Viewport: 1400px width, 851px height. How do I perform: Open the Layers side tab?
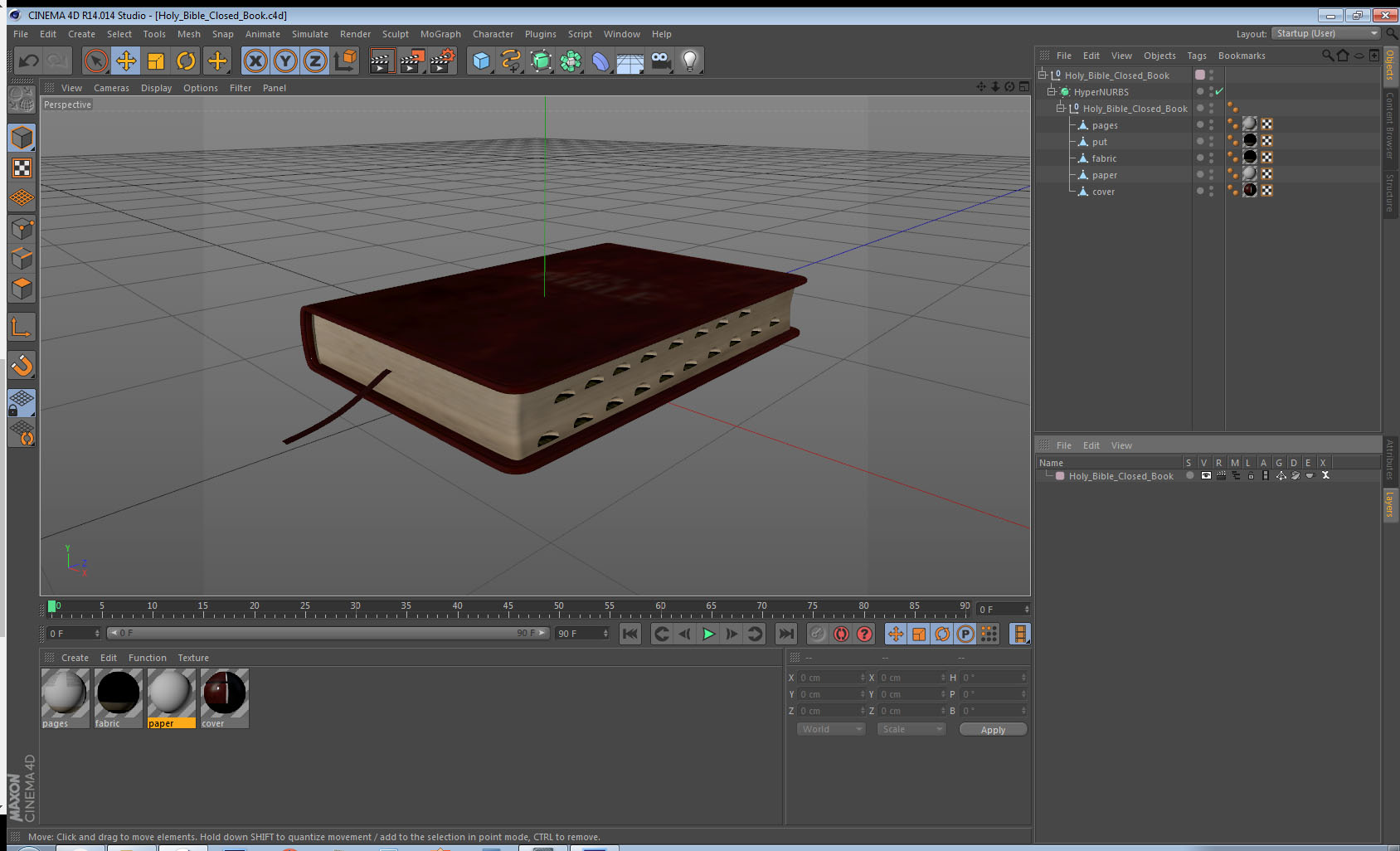(1390, 504)
